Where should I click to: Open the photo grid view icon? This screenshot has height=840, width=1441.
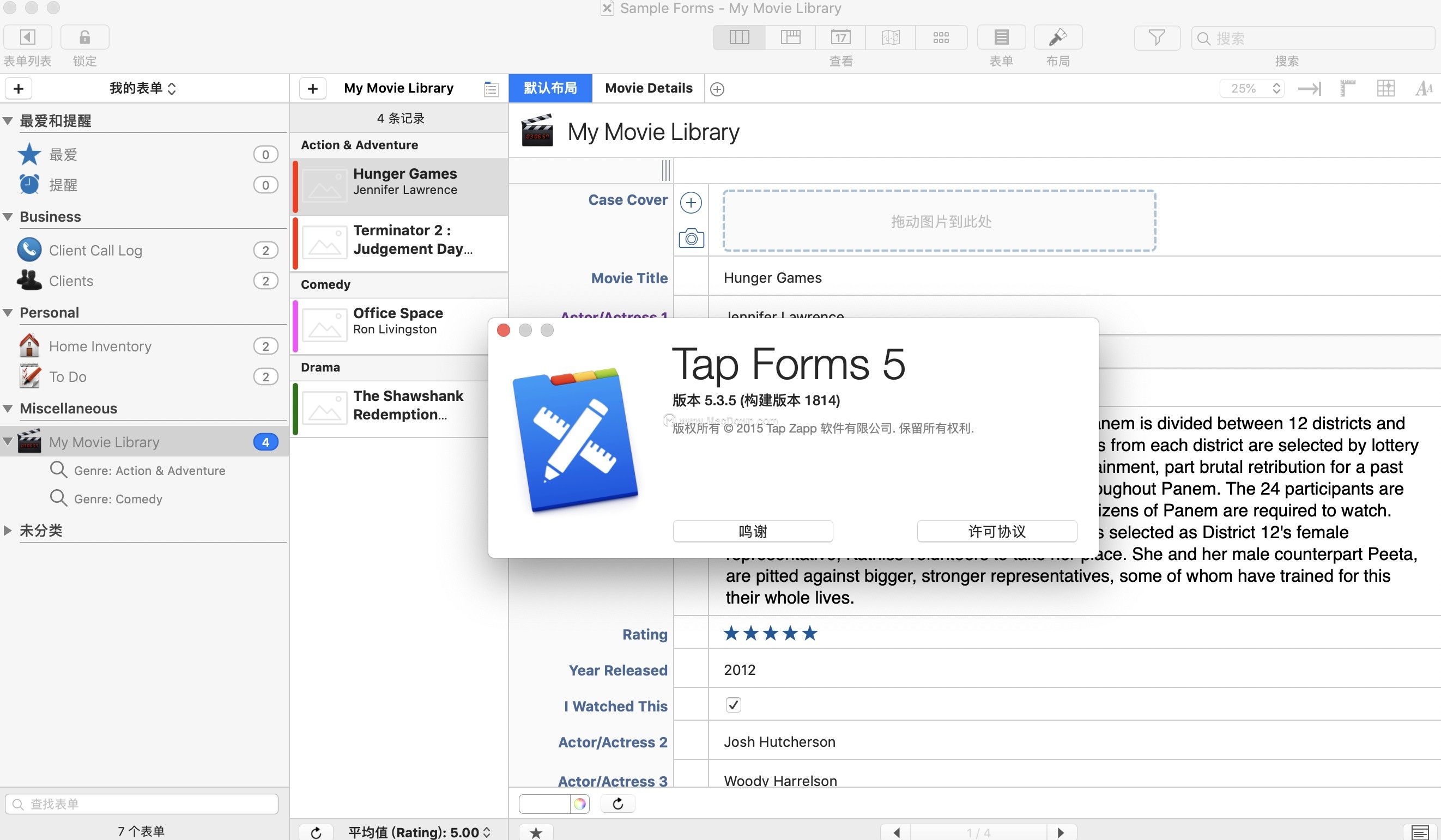tap(941, 38)
